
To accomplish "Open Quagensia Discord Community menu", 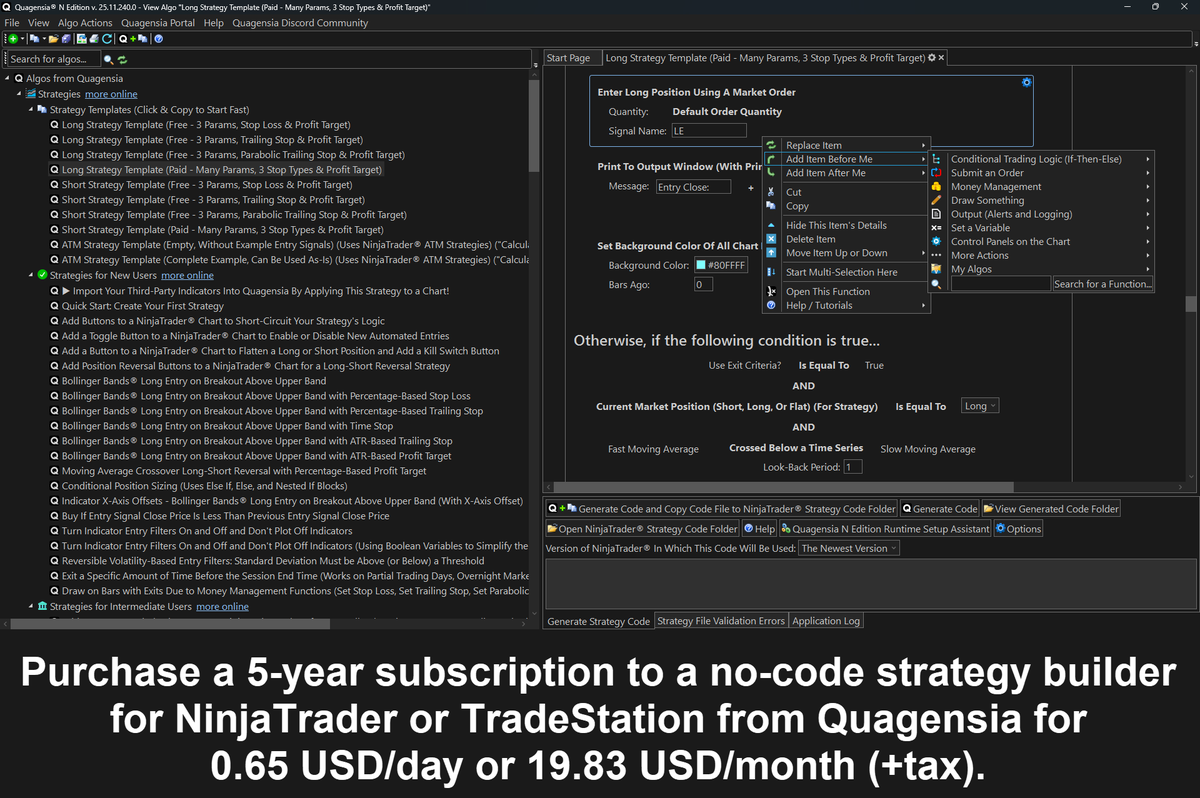I will click(300, 23).
